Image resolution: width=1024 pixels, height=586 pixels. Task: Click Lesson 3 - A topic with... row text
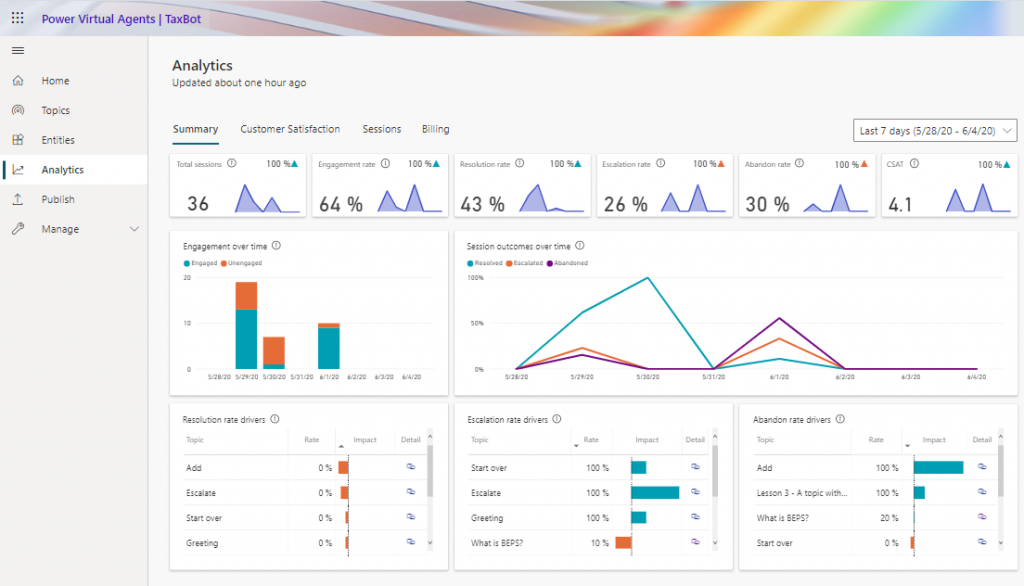click(802, 493)
